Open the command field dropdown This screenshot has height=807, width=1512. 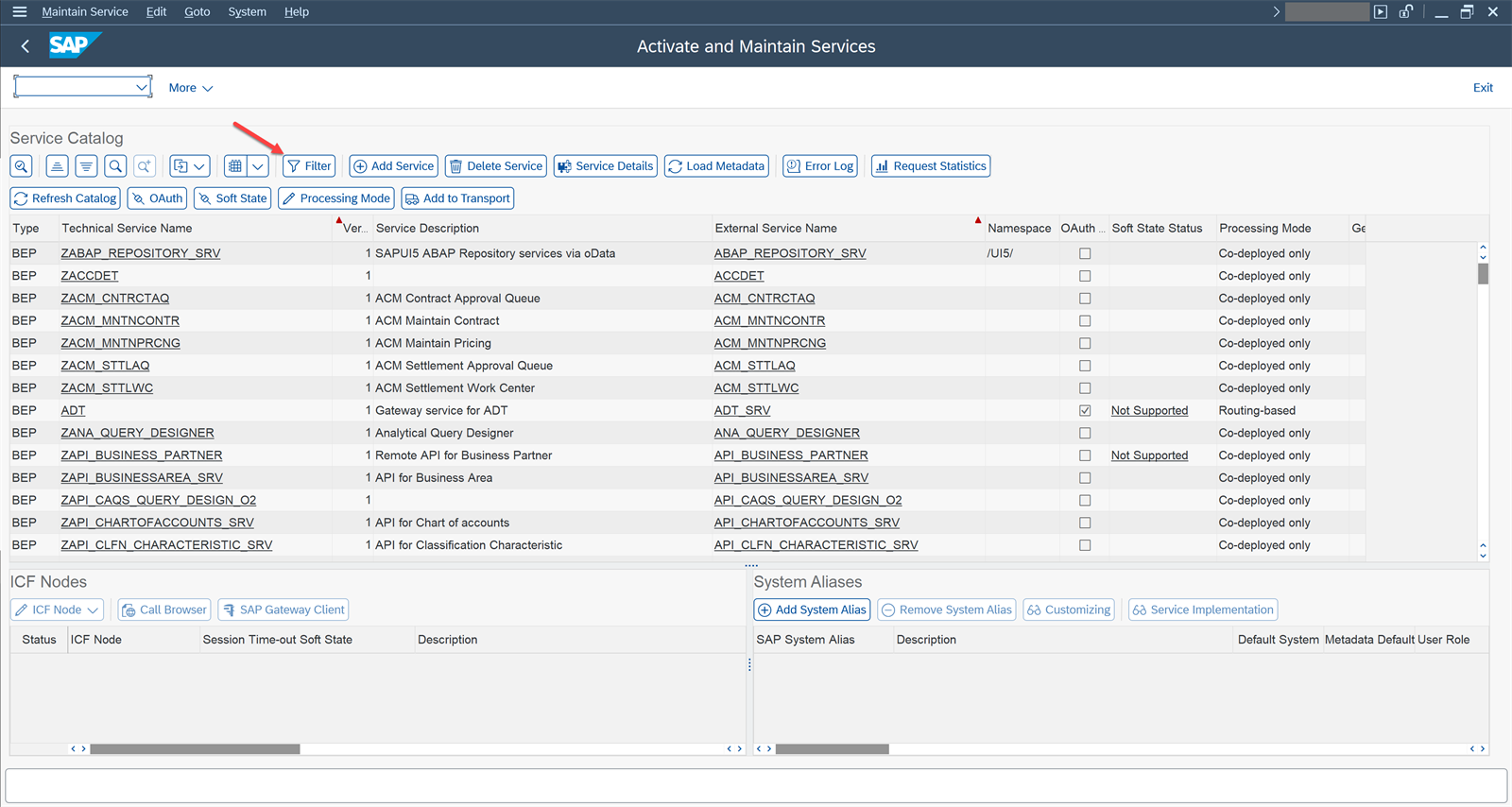[142, 87]
